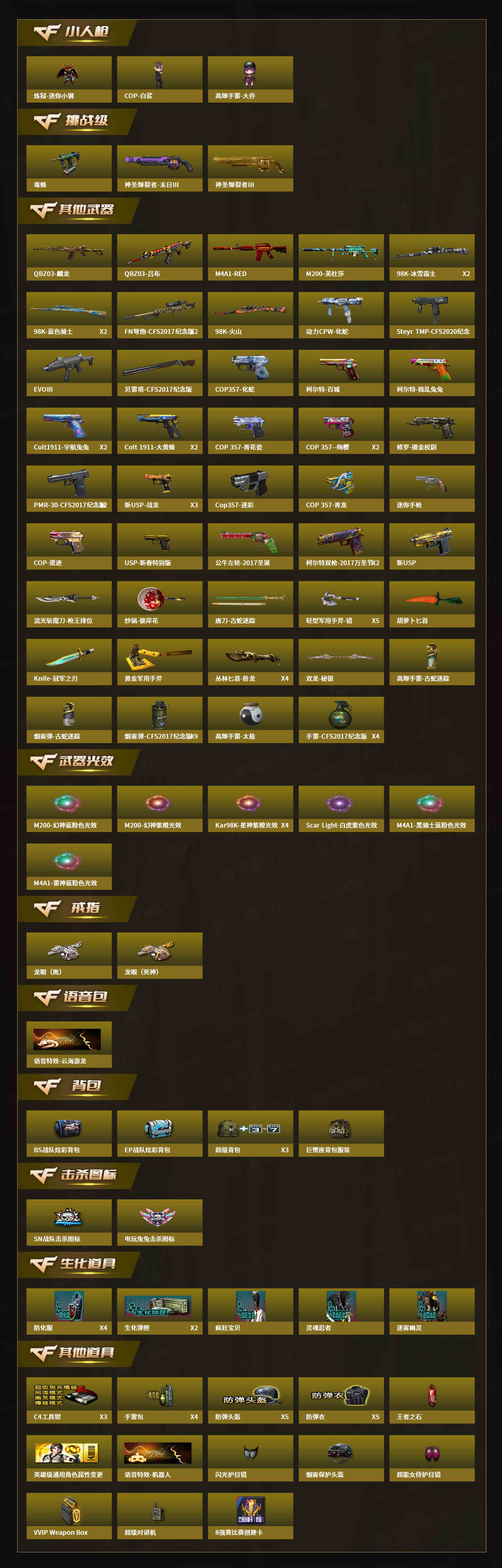This screenshot has height=1568, width=502.
Task: Select the 8强赛比赛创建卡 card item
Action: coord(250,1516)
